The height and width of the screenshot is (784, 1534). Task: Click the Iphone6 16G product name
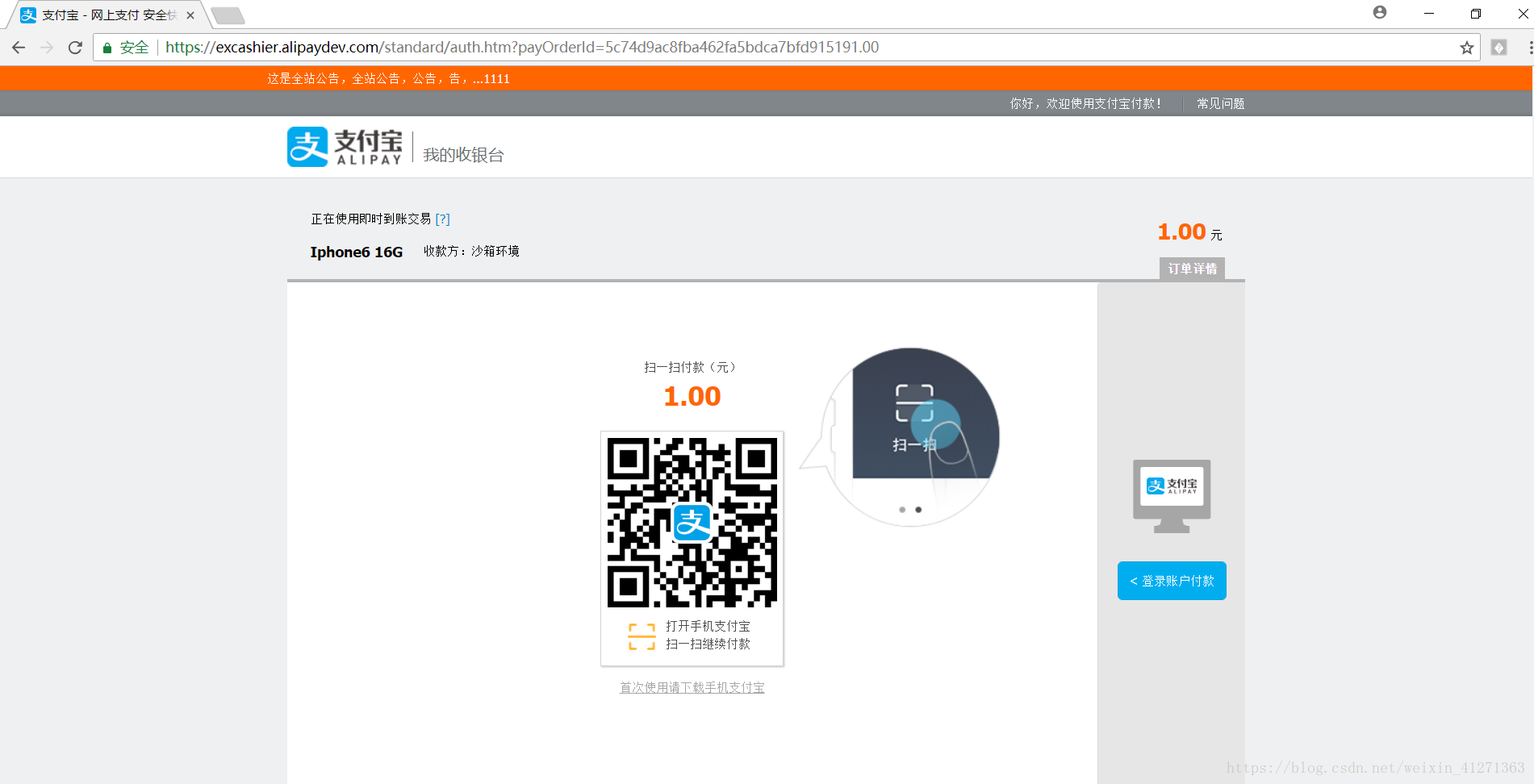click(357, 252)
